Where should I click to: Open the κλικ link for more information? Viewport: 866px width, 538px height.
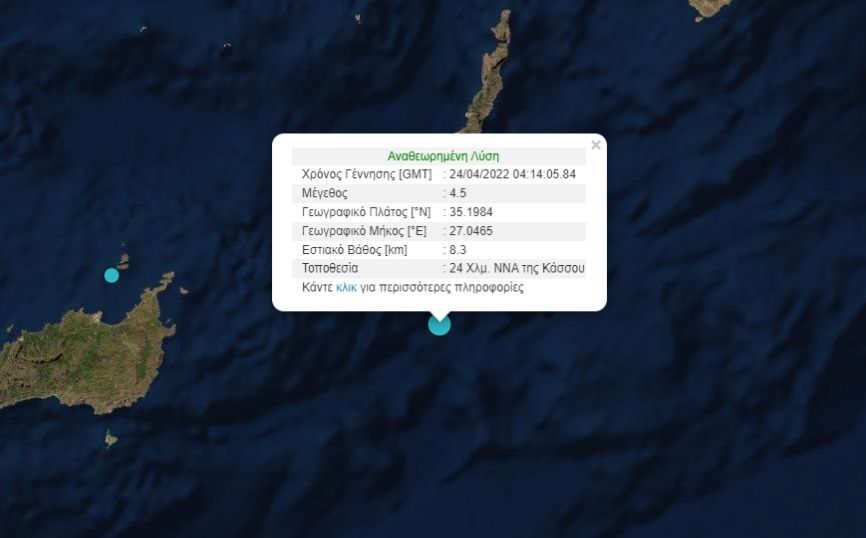(x=346, y=287)
